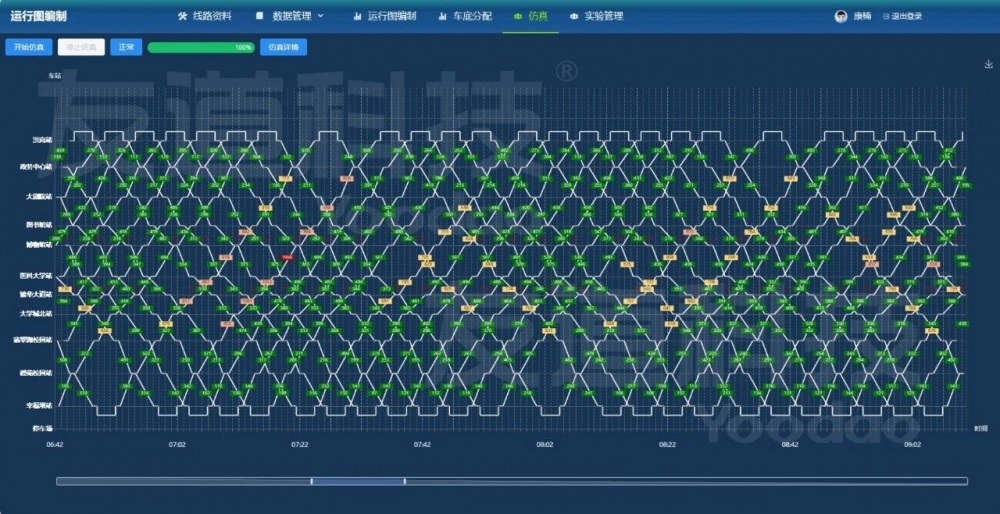Click the 正常 speed button
This screenshot has width=1000, height=514.
coord(126,47)
